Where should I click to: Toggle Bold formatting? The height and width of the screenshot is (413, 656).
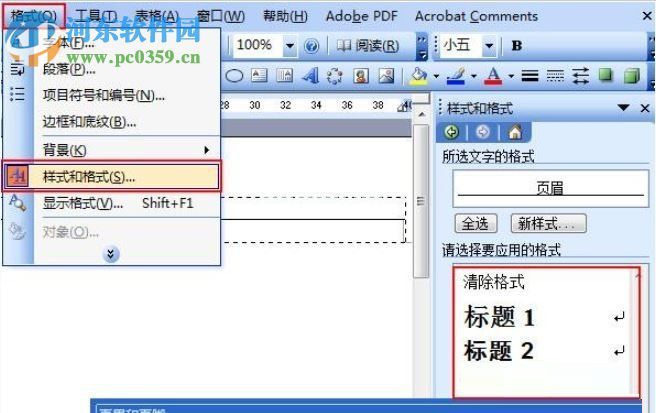pyautogui.click(x=517, y=45)
